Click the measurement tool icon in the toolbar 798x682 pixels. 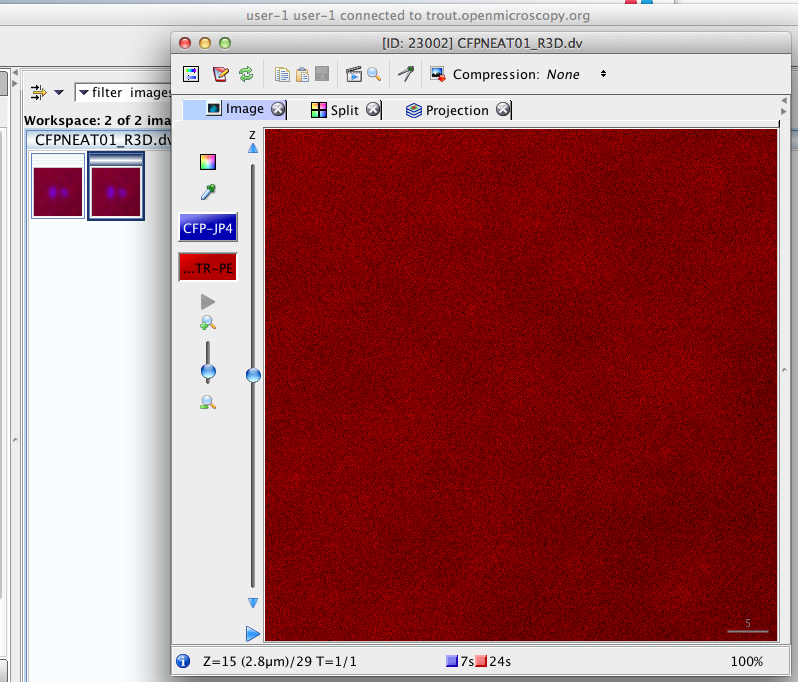click(x=406, y=74)
